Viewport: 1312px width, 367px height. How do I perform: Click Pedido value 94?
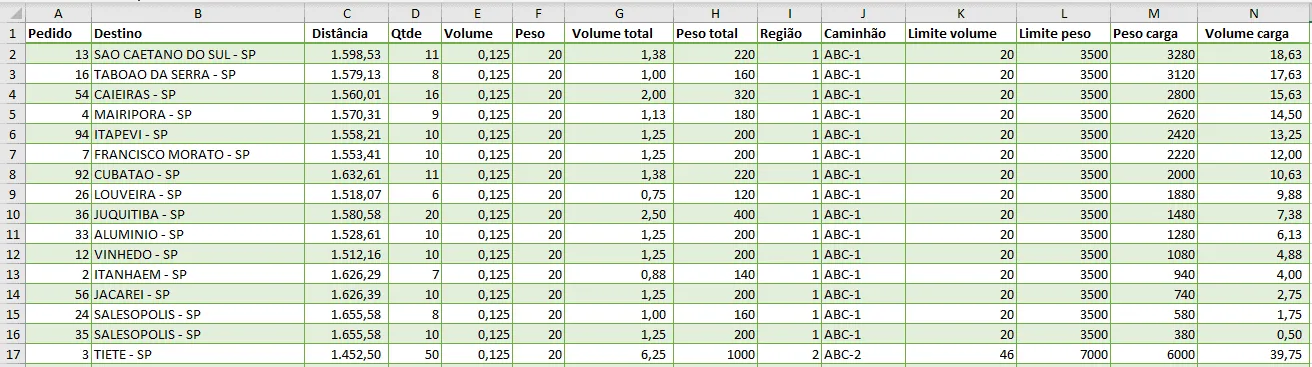(58, 134)
